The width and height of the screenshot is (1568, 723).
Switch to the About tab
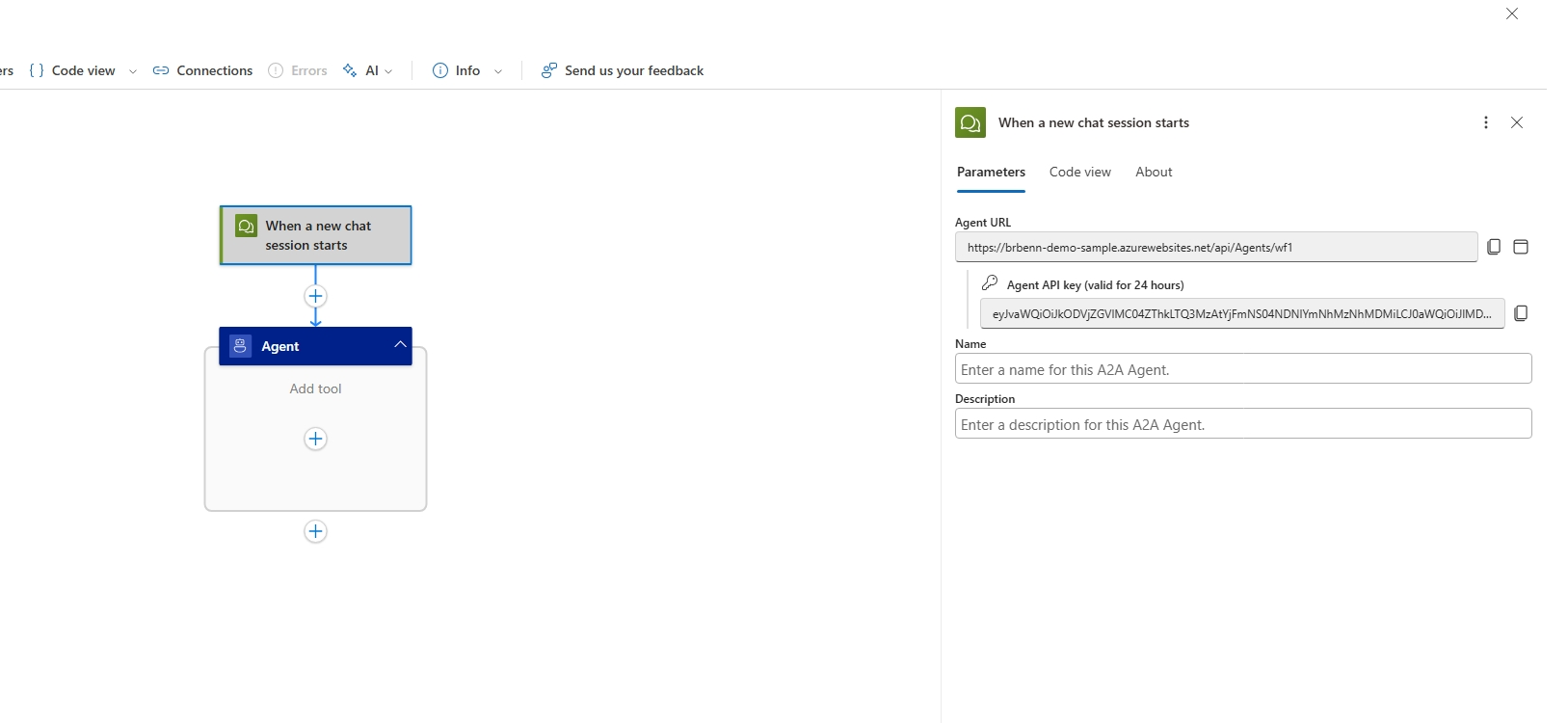(1154, 172)
